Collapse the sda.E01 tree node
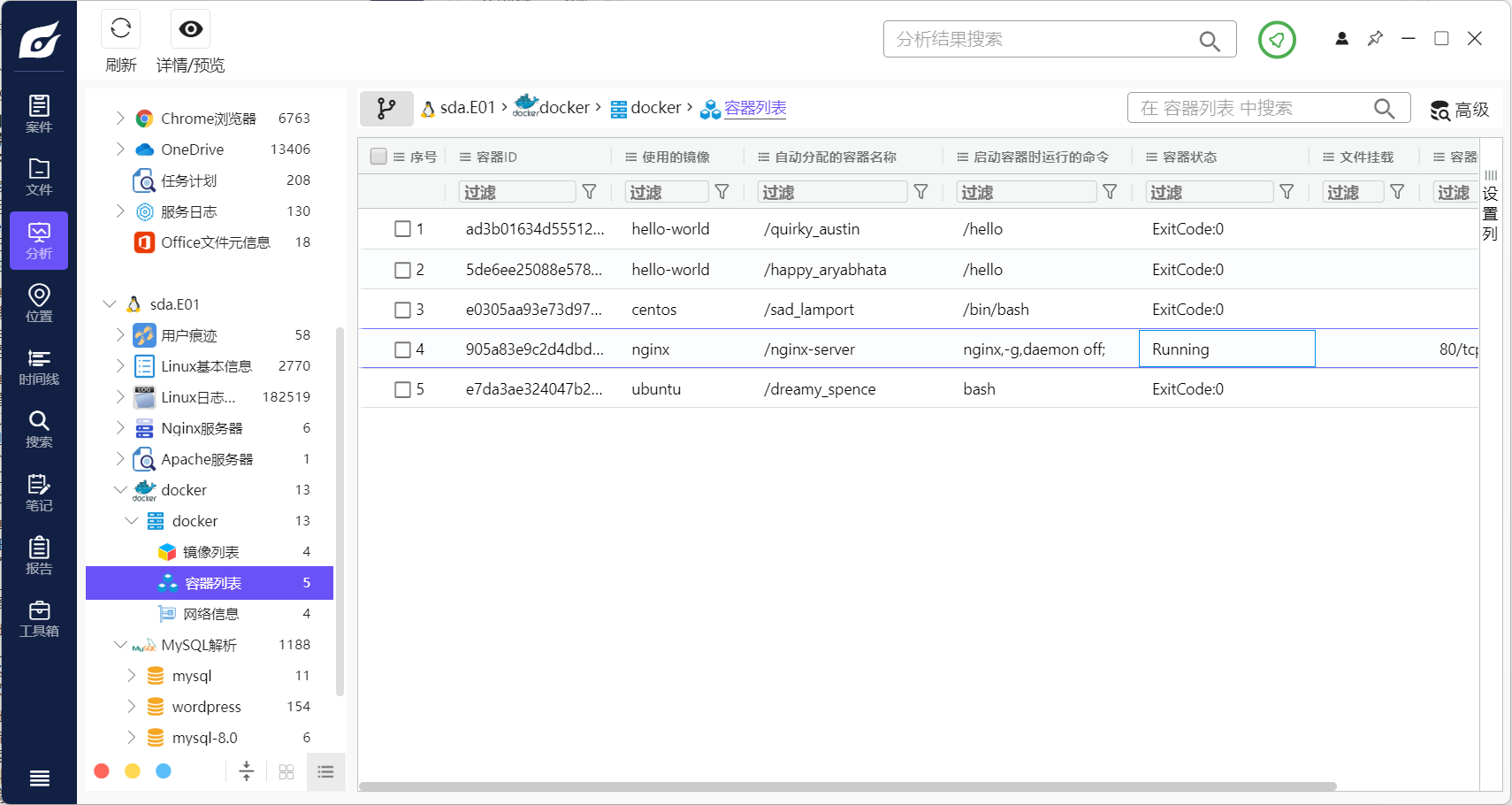Image resolution: width=1512 pixels, height=805 pixels. (x=110, y=303)
